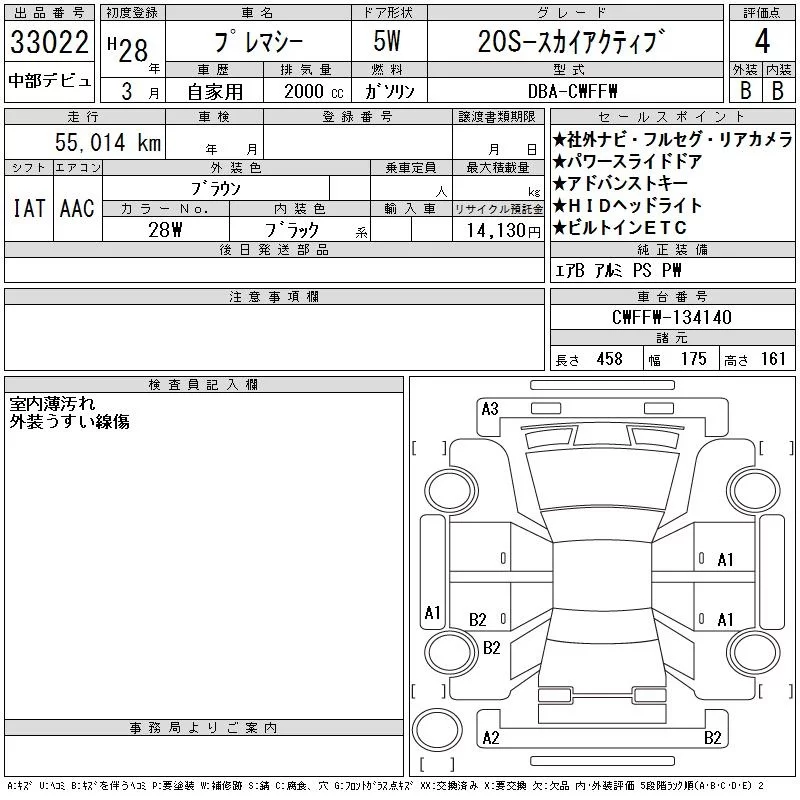The height and width of the screenshot is (800, 800).
Task: Click the 初度登録 header
Action: (132, 13)
